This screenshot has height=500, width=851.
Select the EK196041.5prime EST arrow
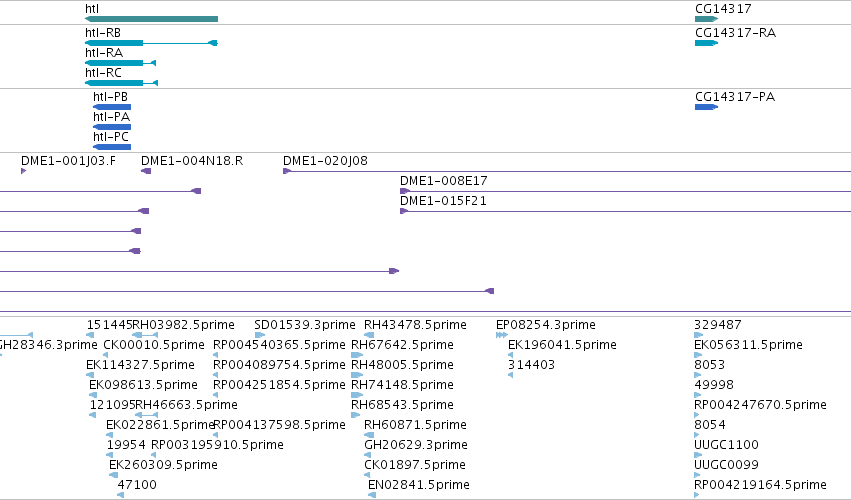510,355
